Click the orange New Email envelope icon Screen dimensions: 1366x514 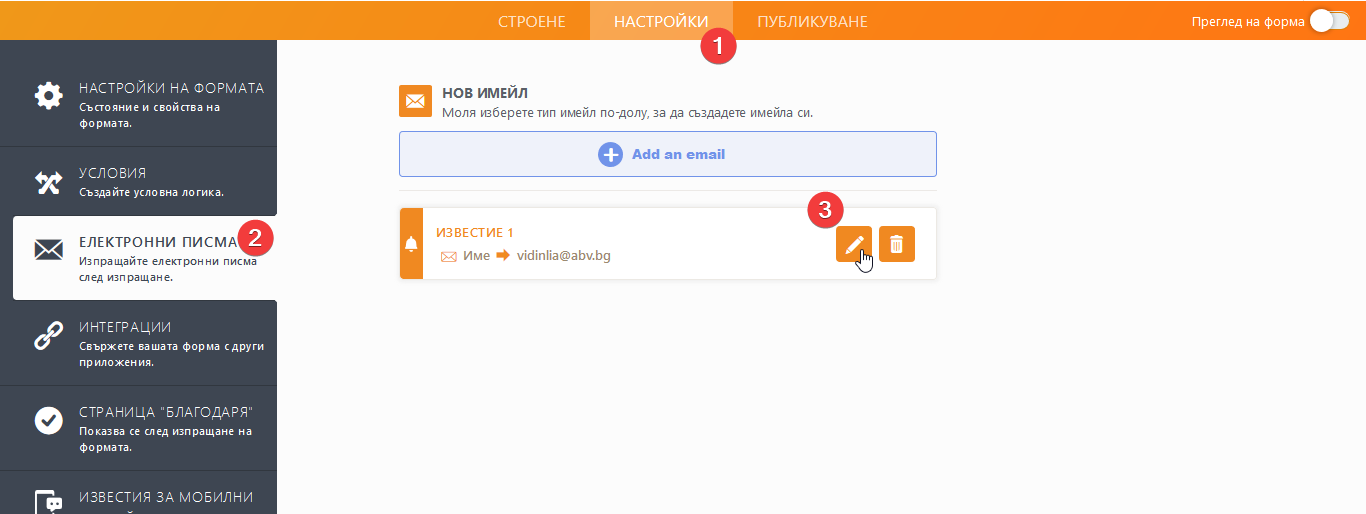coord(415,101)
